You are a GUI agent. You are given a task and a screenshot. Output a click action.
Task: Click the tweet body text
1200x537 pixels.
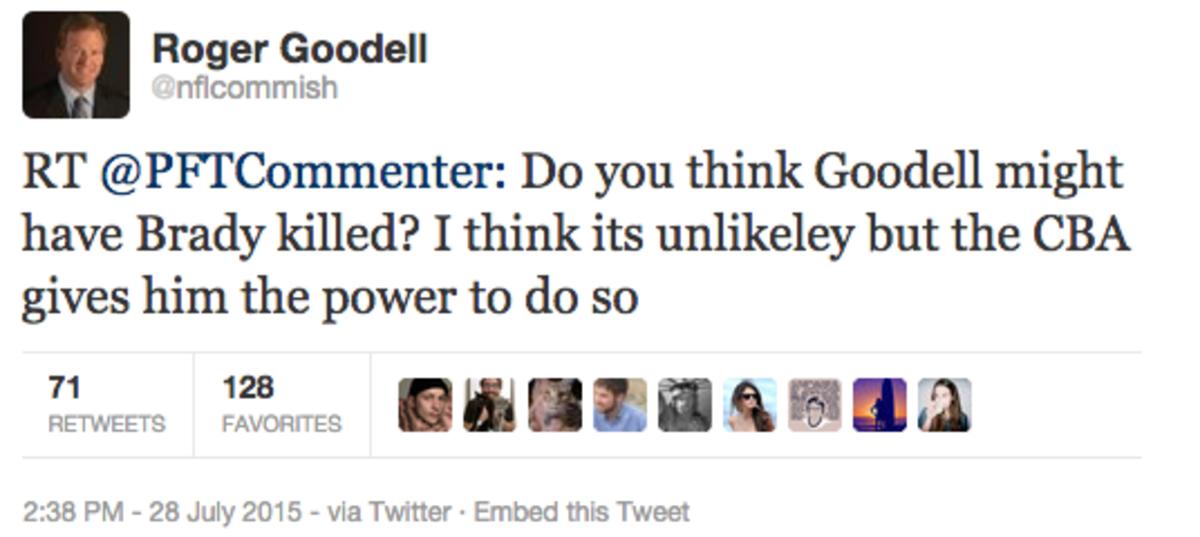(575, 236)
